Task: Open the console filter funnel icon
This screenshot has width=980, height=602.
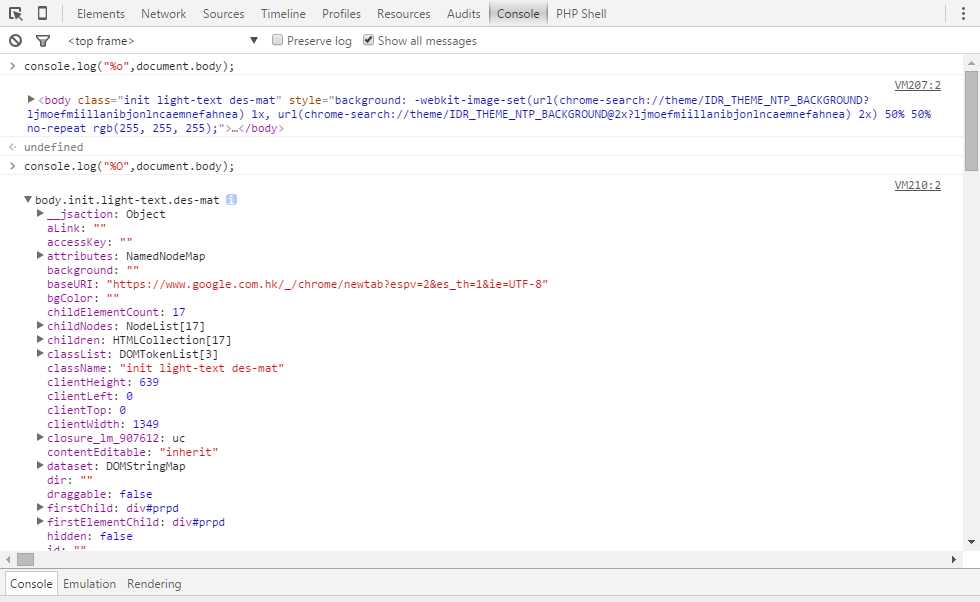Action: click(42, 41)
